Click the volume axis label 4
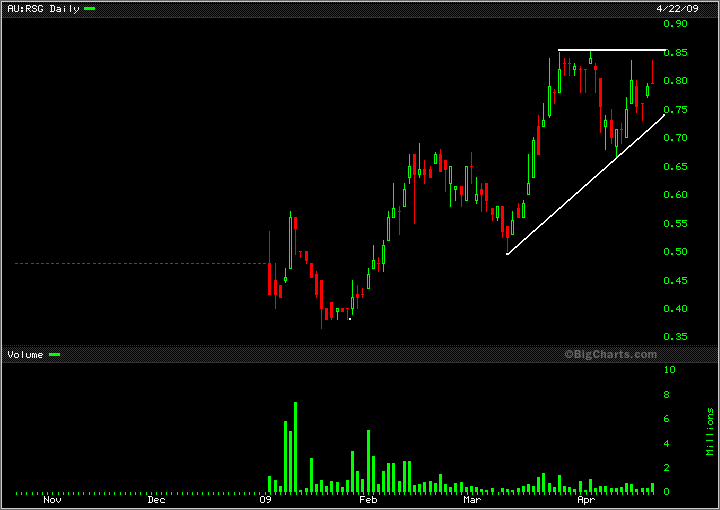The width and height of the screenshot is (720, 510). 667,444
